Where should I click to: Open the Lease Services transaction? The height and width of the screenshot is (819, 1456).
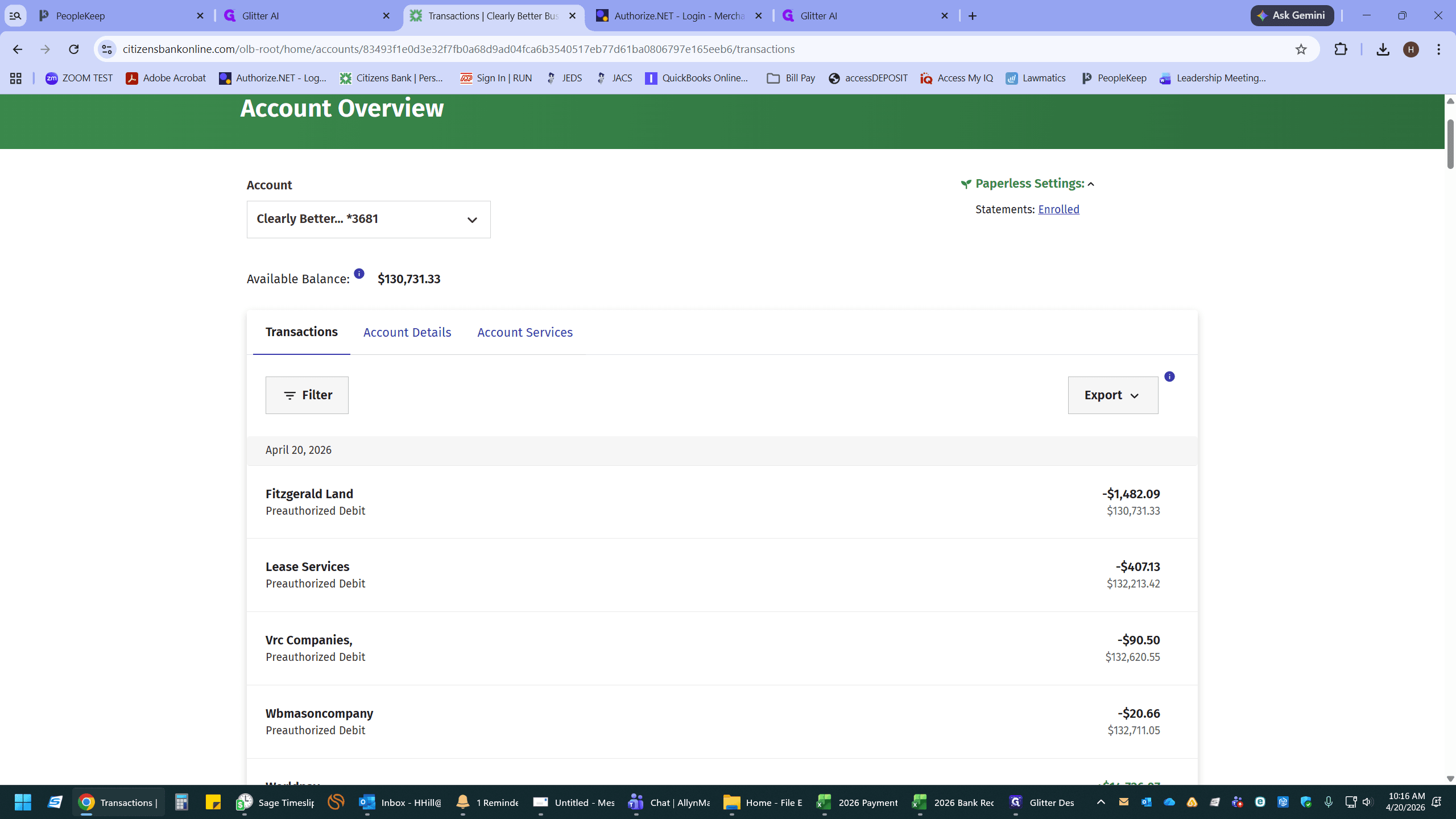tap(722, 575)
